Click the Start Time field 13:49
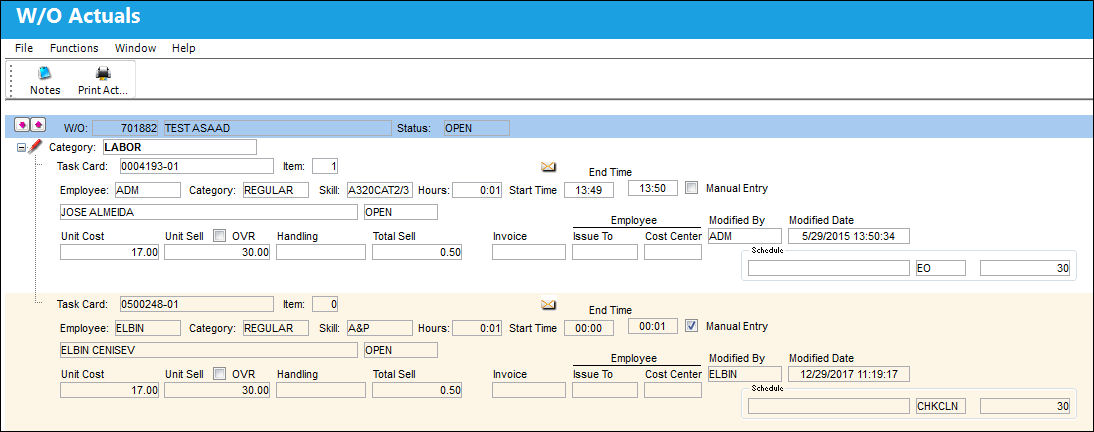The width and height of the screenshot is (1094, 432). 589,190
